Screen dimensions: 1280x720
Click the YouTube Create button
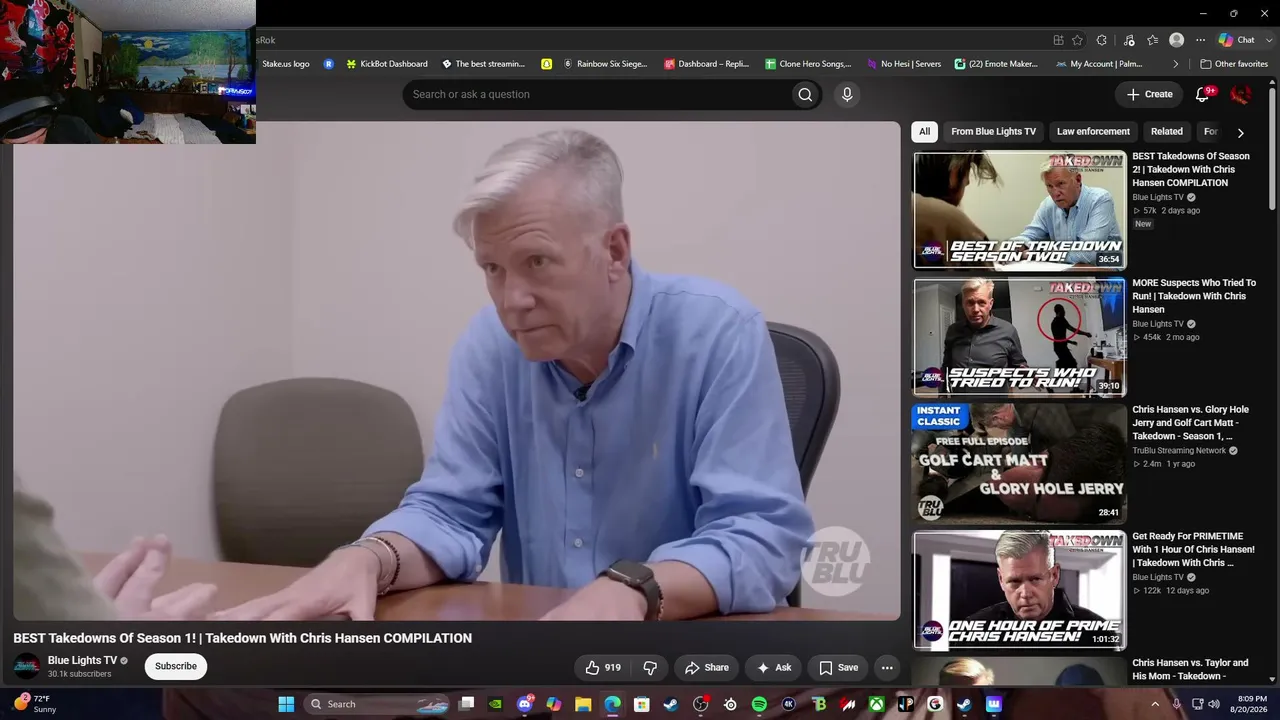(1149, 94)
